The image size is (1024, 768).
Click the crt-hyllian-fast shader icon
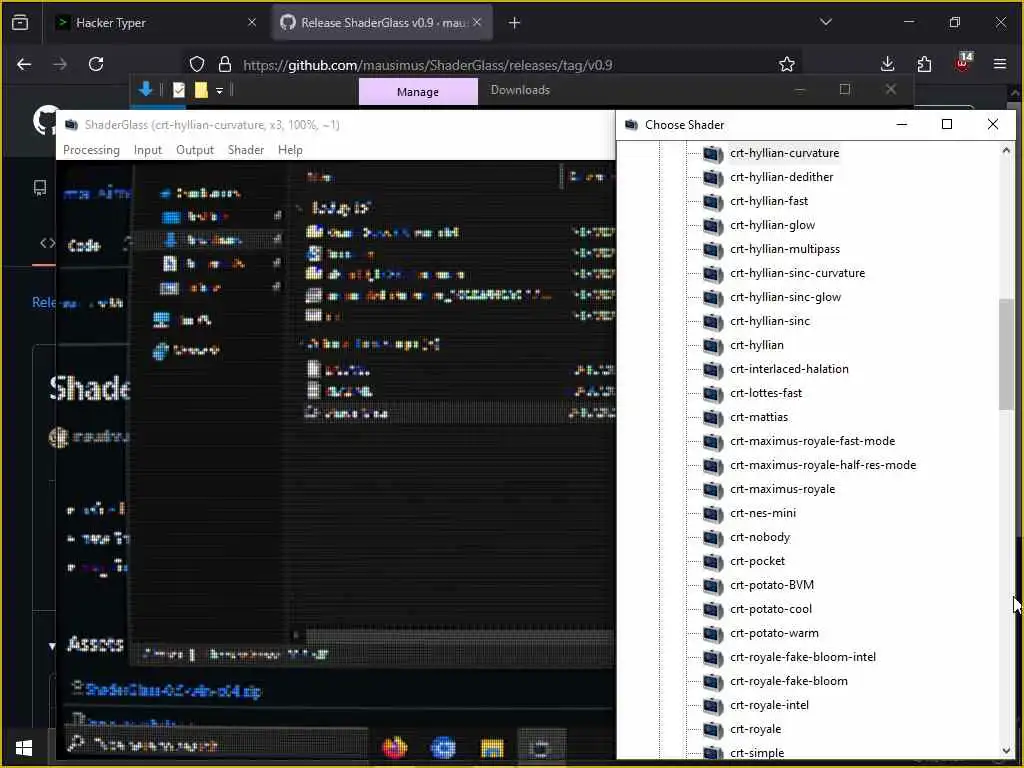click(712, 201)
